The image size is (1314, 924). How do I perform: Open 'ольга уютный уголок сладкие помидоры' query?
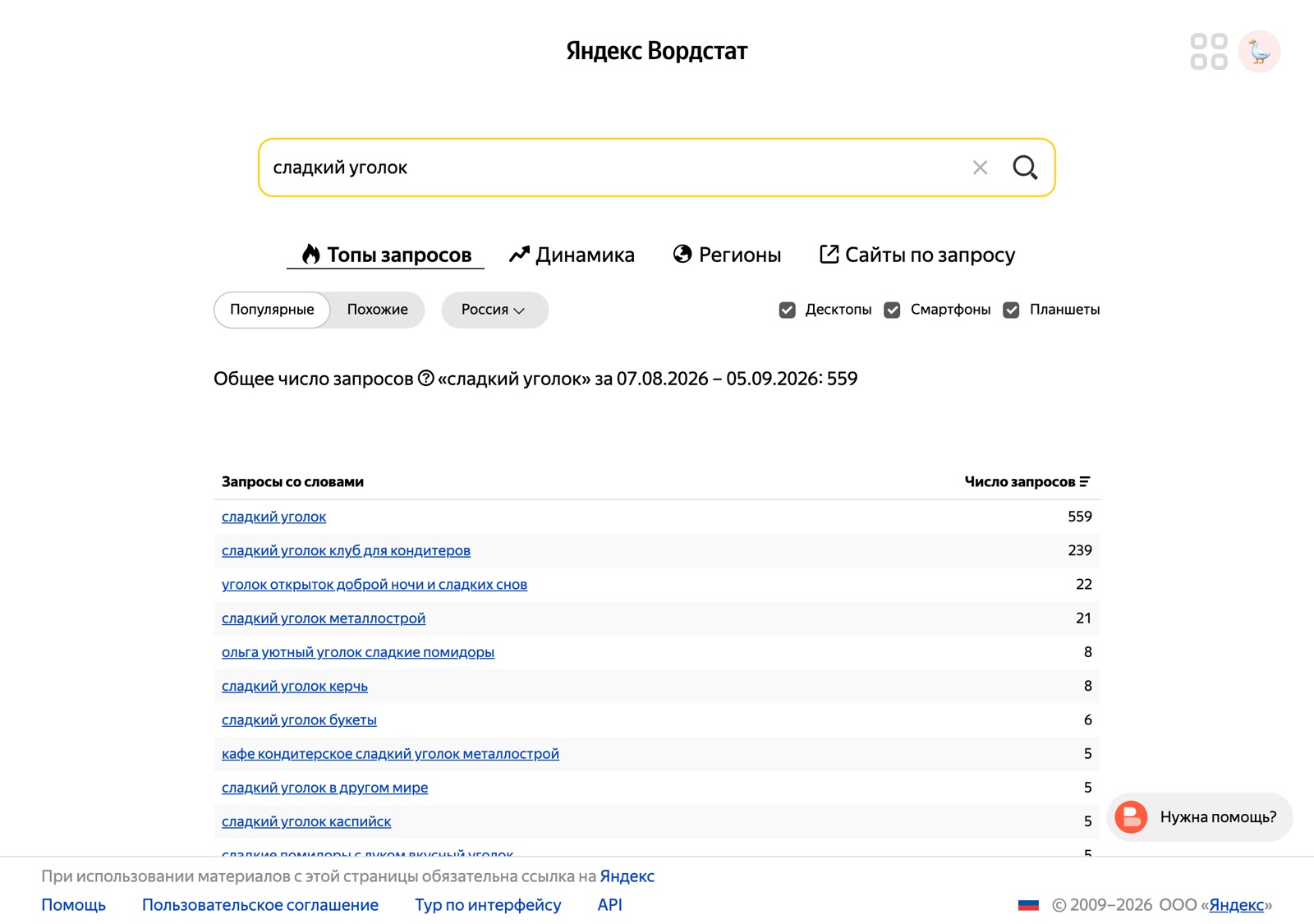coord(358,652)
